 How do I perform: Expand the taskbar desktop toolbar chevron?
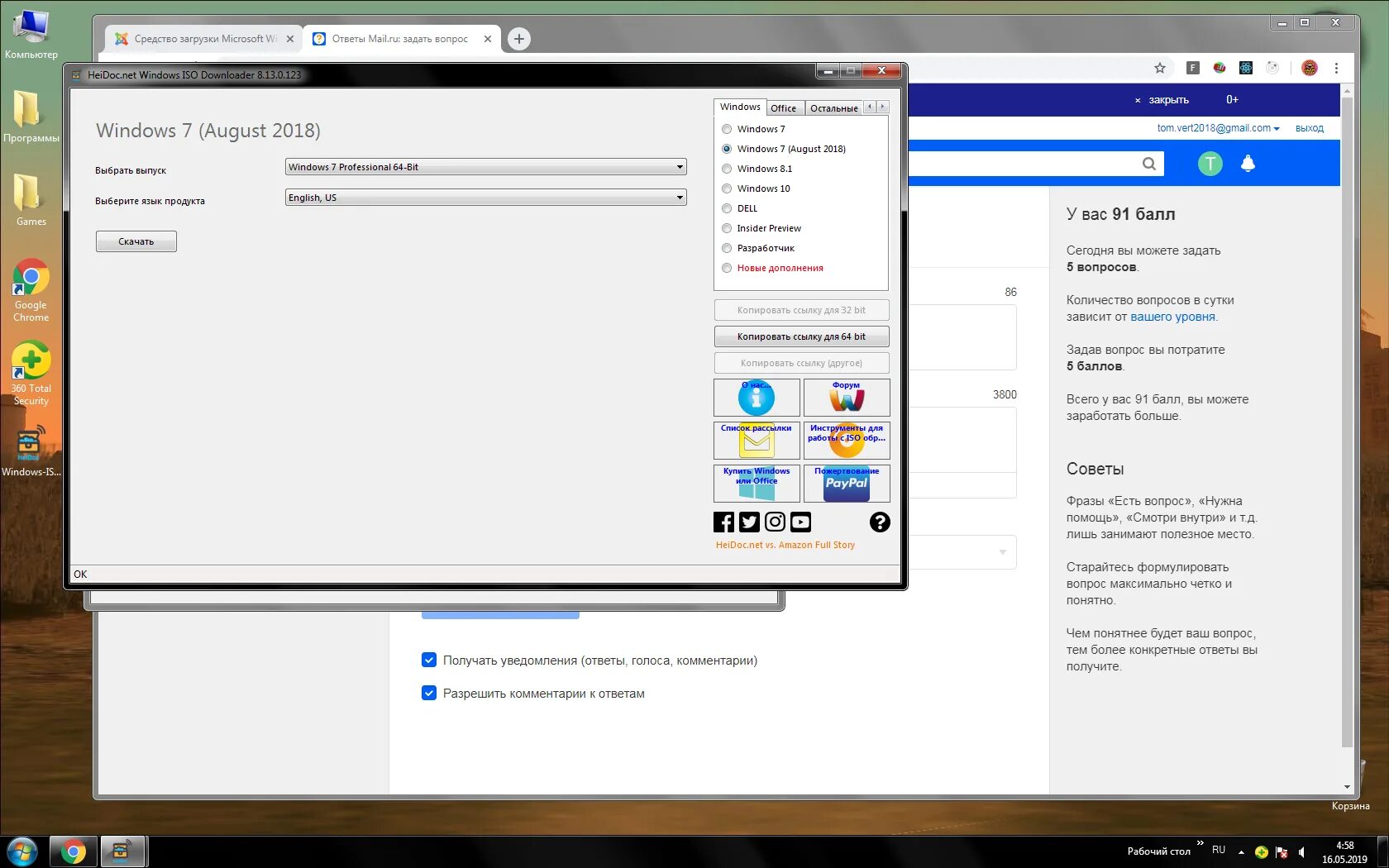click(x=1200, y=843)
